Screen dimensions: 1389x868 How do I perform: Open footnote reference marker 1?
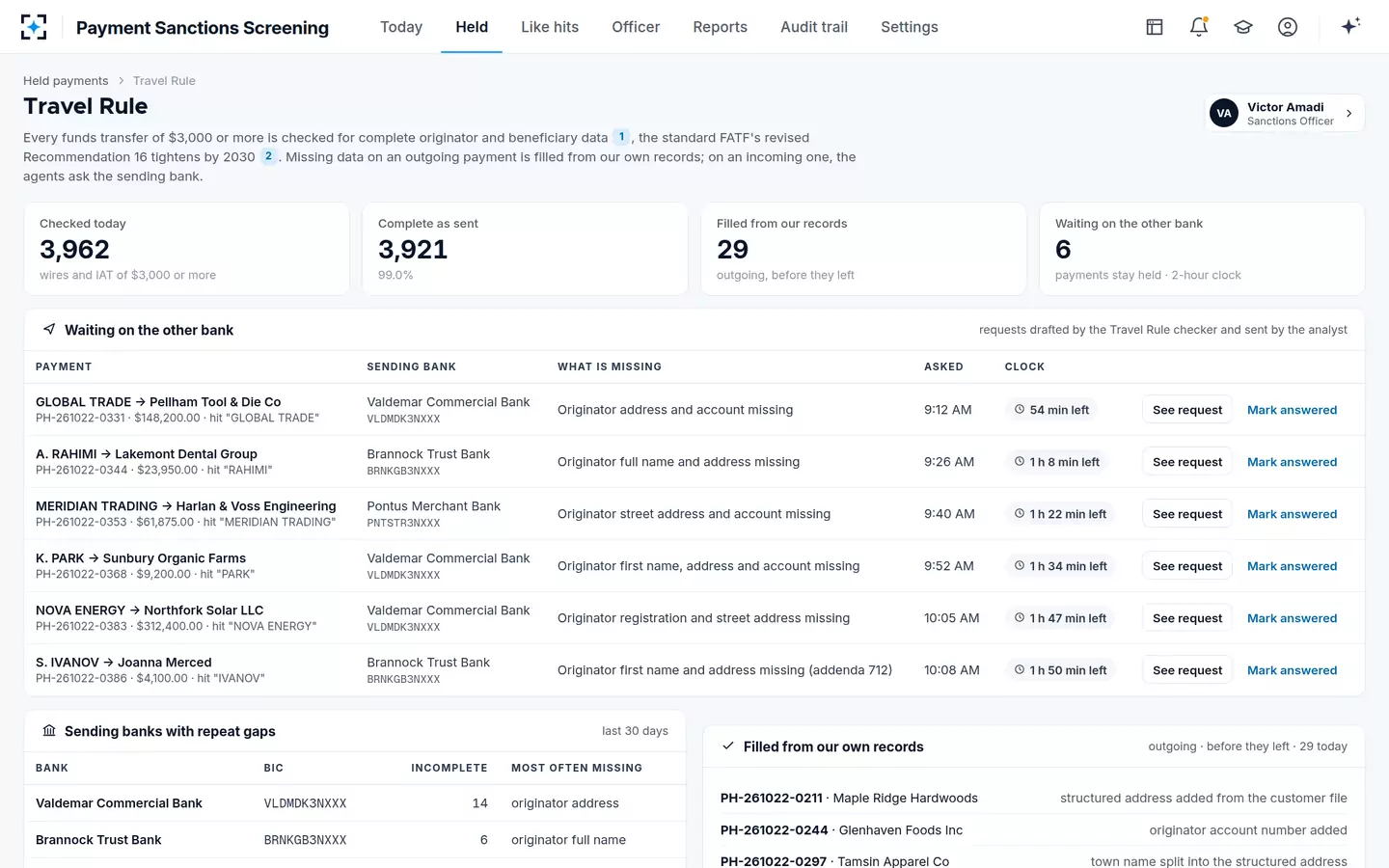pos(621,137)
